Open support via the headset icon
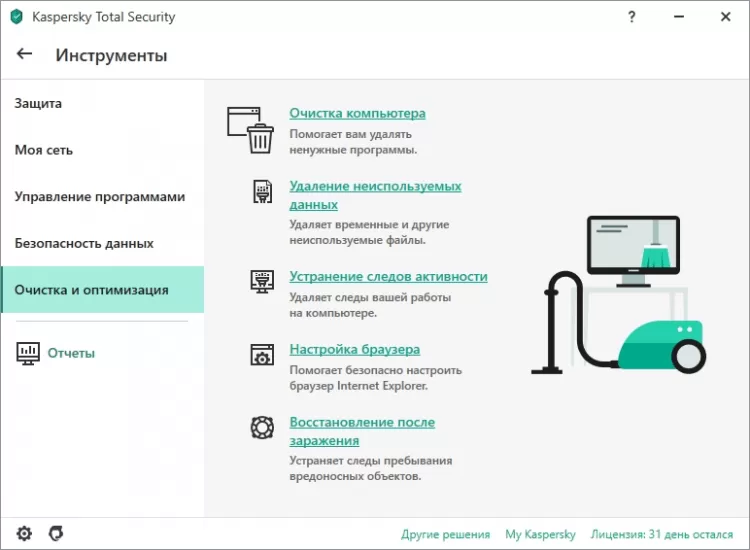This screenshot has height=550, width=750. (x=56, y=533)
